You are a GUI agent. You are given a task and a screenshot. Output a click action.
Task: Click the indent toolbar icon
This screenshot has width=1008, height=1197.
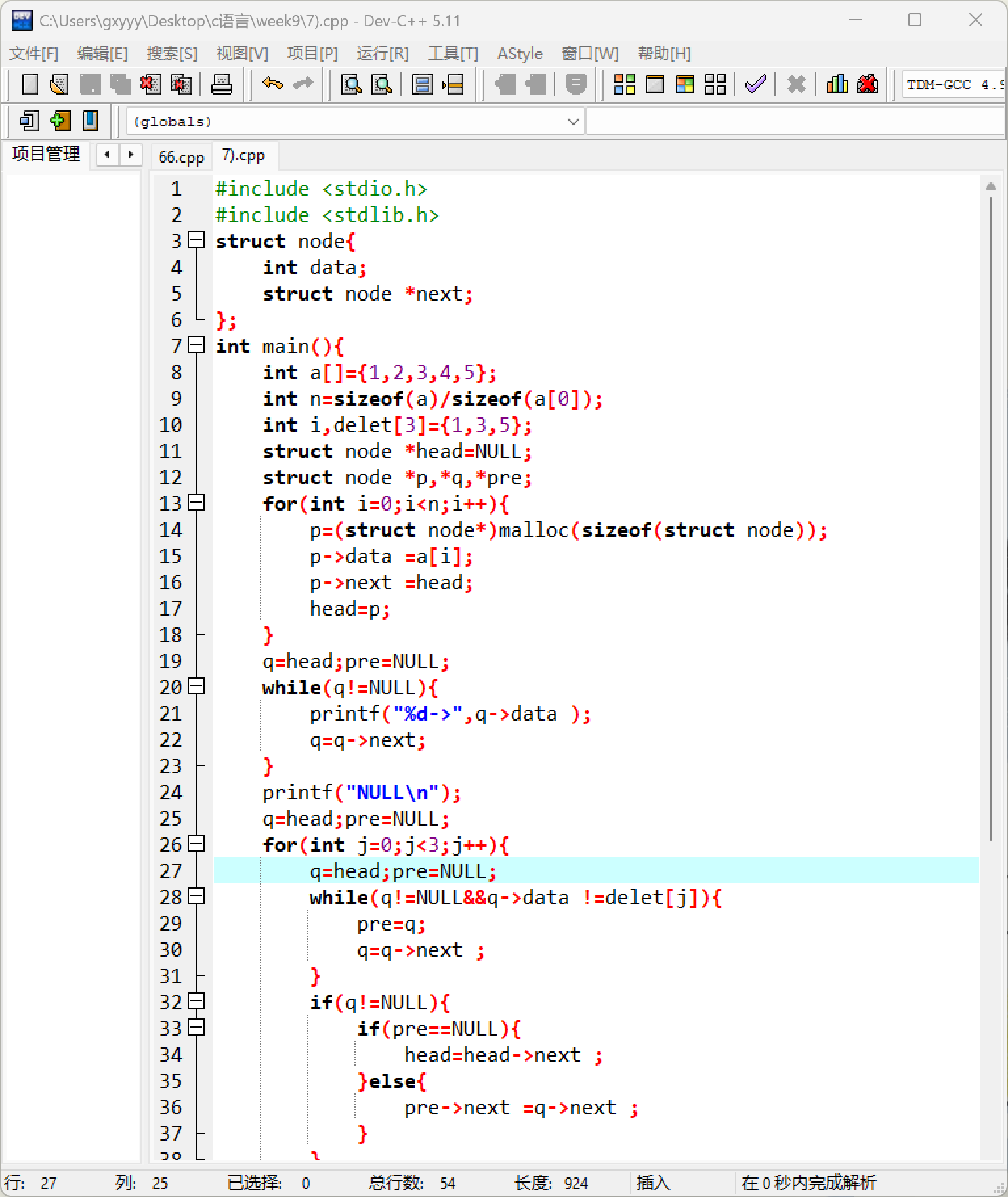tap(506, 84)
